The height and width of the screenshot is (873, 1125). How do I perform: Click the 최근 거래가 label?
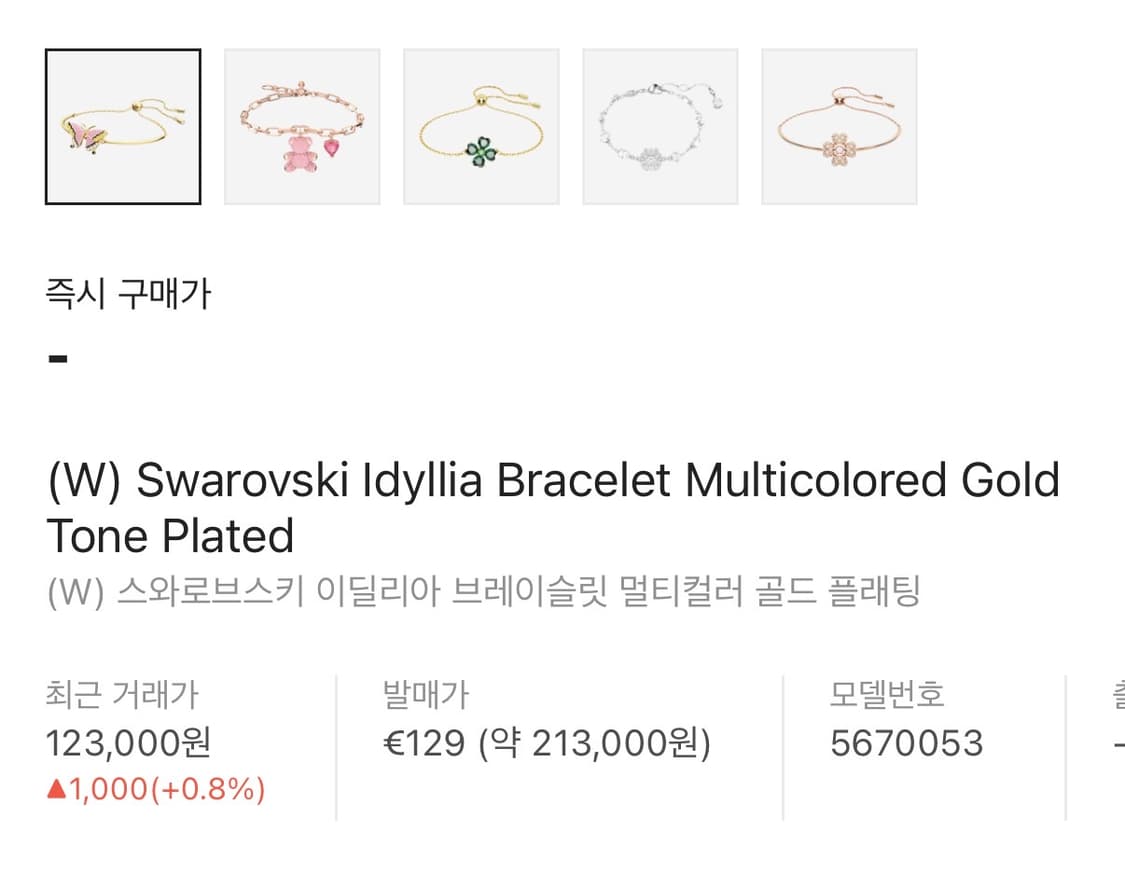point(123,694)
